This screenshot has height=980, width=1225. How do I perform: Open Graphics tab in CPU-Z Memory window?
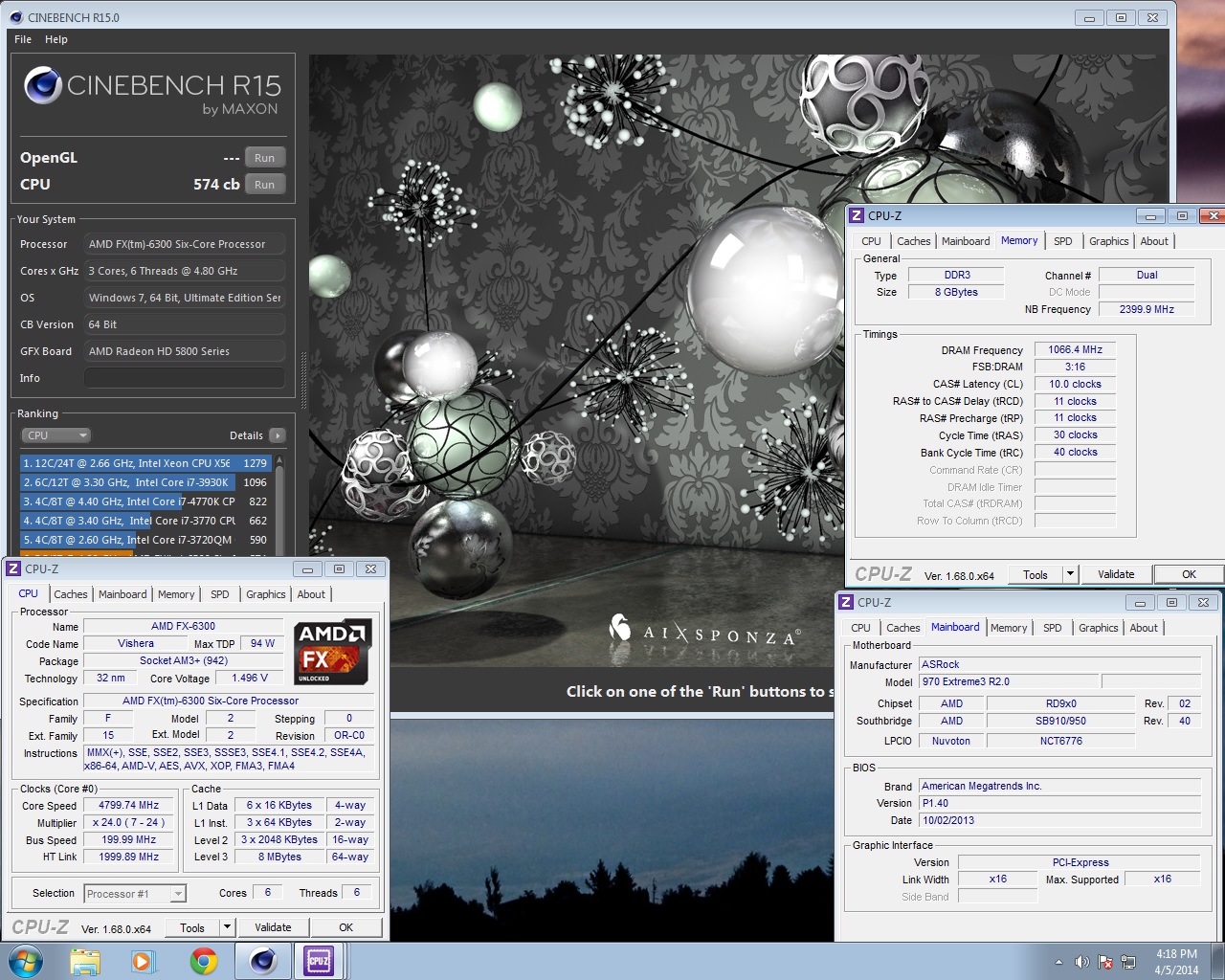pyautogui.click(x=1109, y=241)
